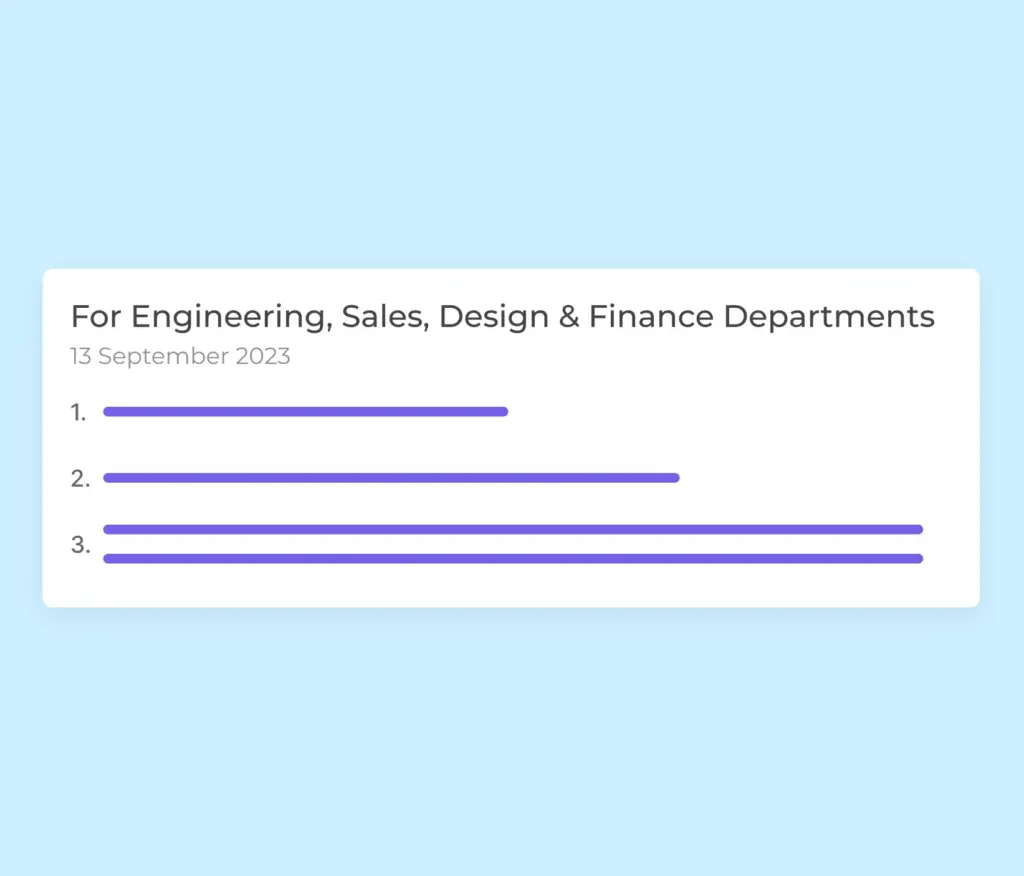This screenshot has height=876, width=1024.
Task: Click the year 2023 in the date
Action: [x=263, y=356]
